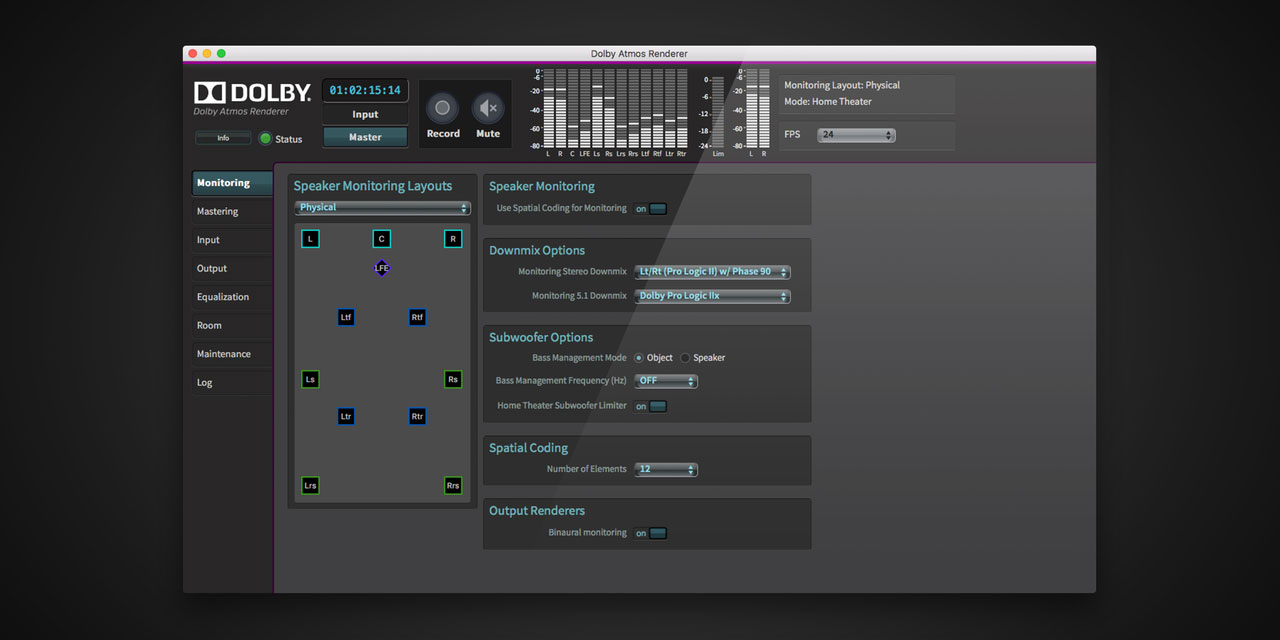Select the Rtf overhead speaker
Screen dimensions: 1280x640
point(417,318)
